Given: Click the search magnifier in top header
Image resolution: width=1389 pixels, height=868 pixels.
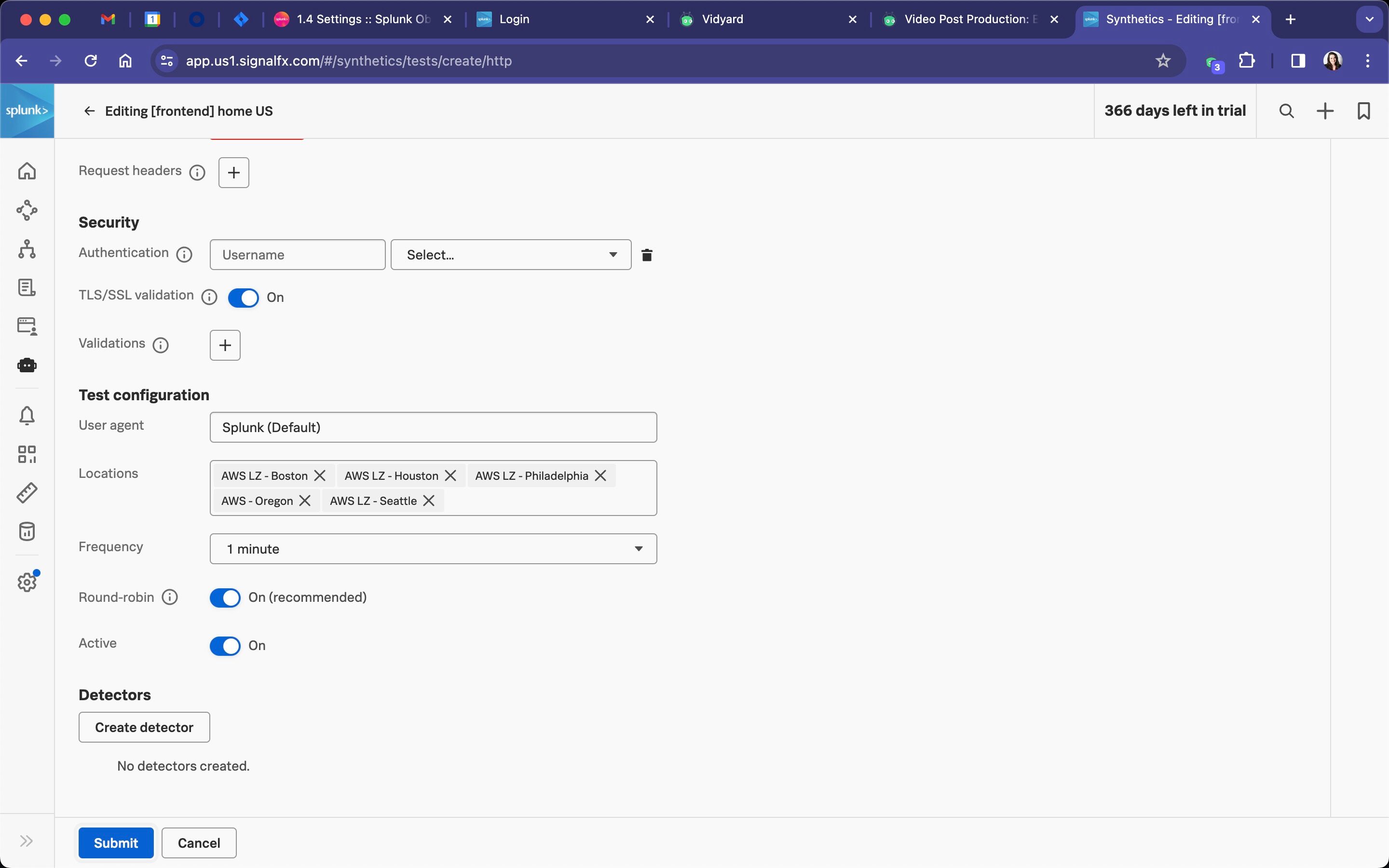Looking at the screenshot, I should pyautogui.click(x=1287, y=111).
